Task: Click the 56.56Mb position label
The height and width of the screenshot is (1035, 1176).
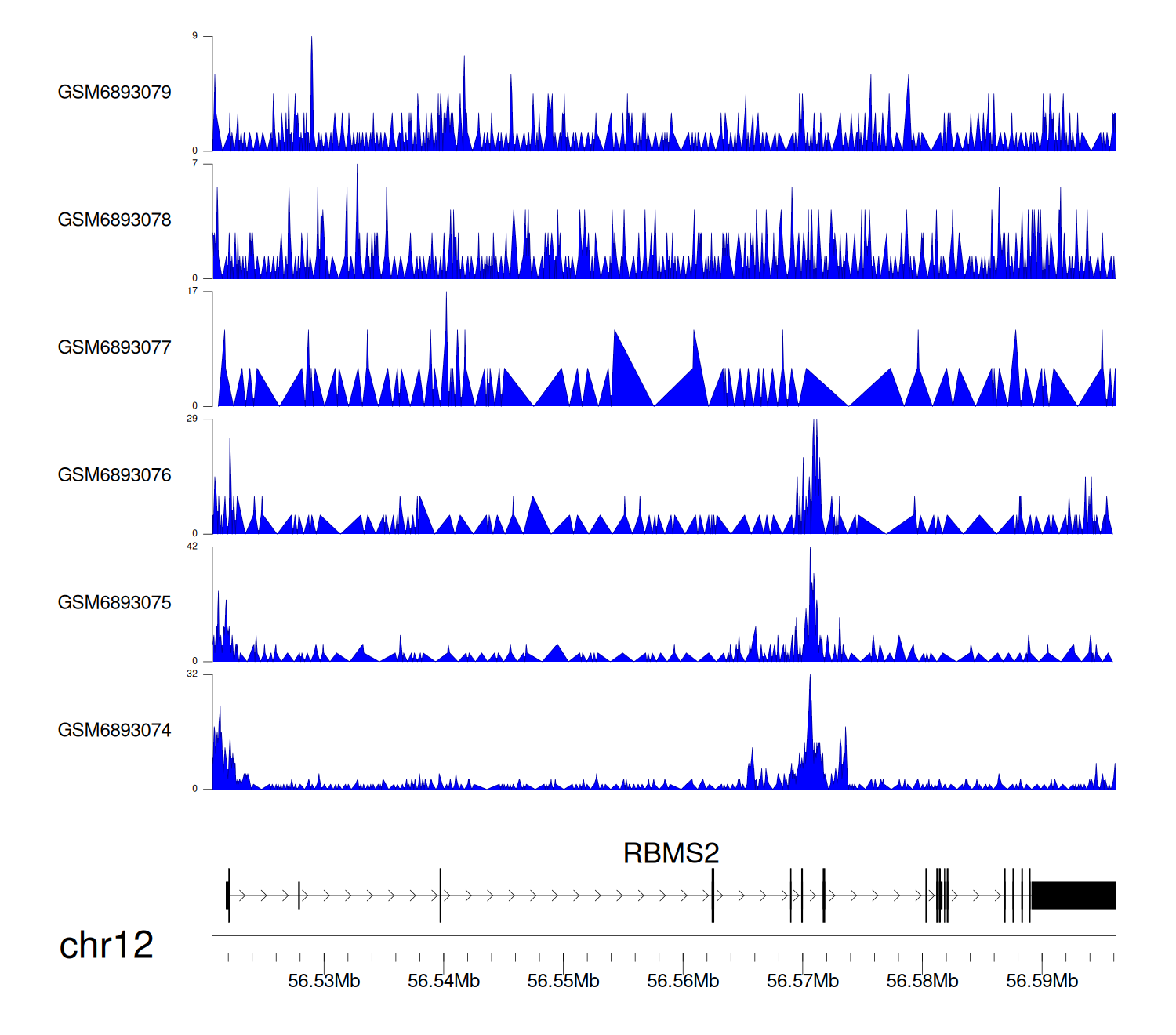Action: pos(683,981)
